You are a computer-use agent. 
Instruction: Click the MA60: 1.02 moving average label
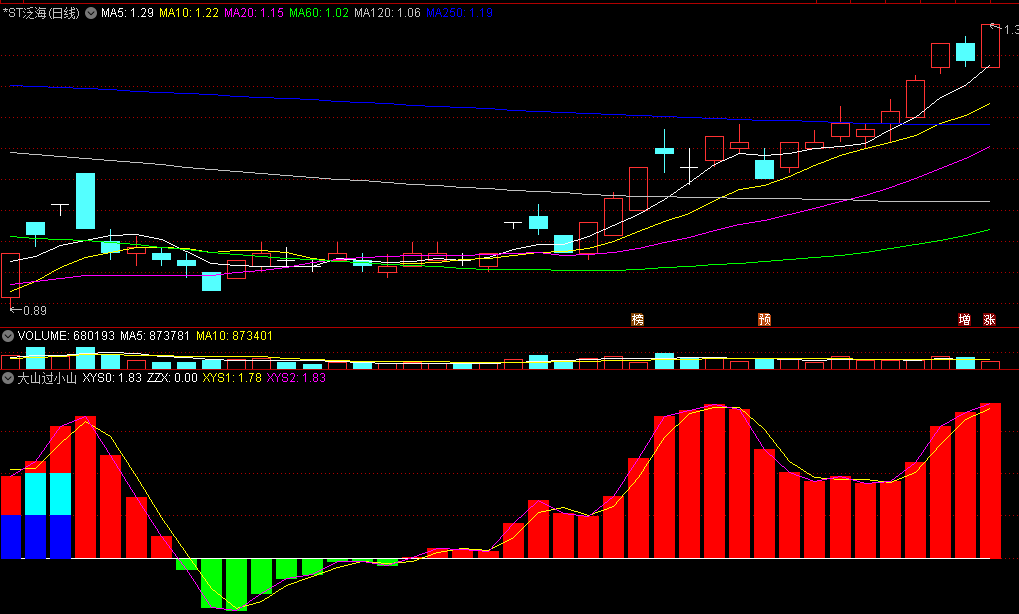pos(319,13)
